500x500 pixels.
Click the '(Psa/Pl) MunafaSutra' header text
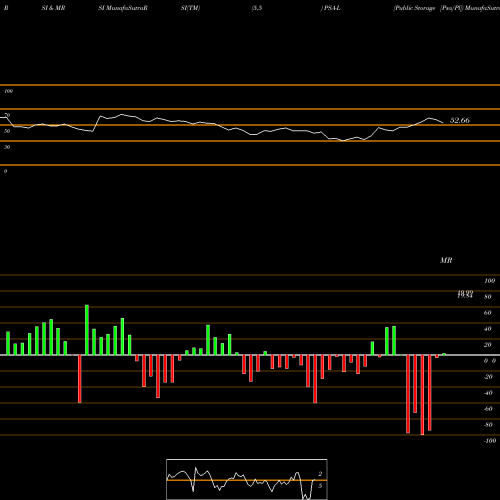click(470, 8)
